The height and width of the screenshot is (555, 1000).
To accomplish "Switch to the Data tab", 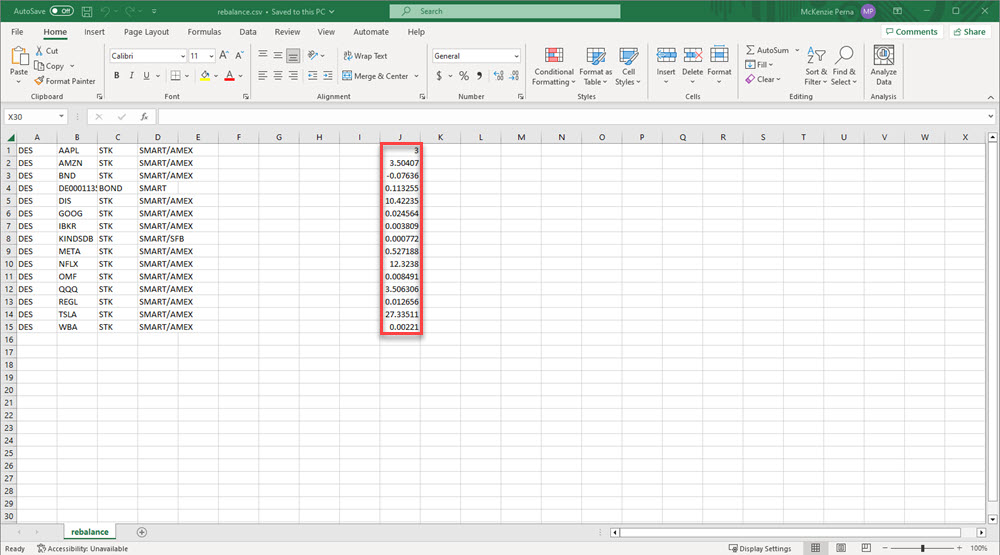I will click(247, 32).
